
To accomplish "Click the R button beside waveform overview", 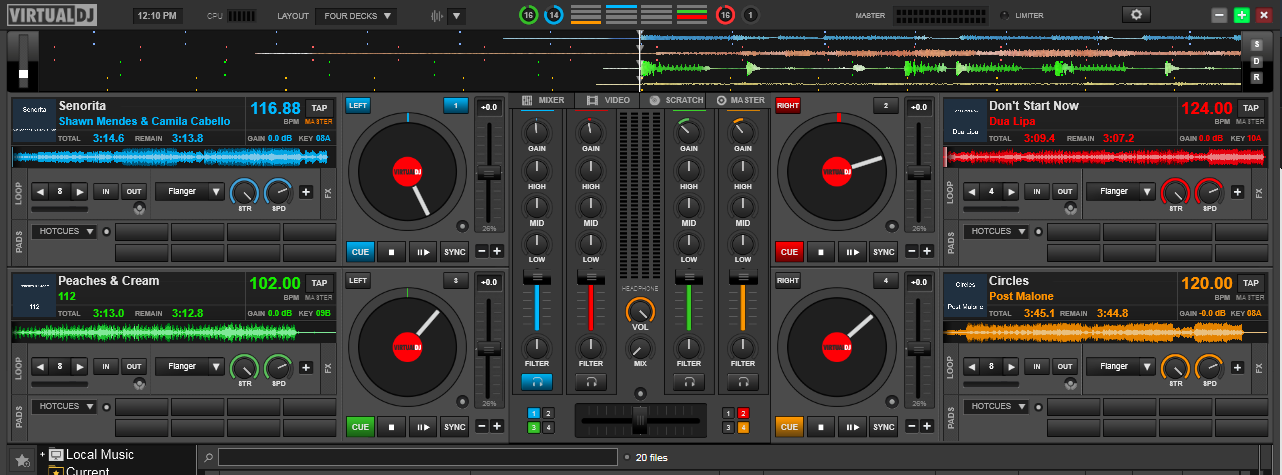I will click(1256, 77).
